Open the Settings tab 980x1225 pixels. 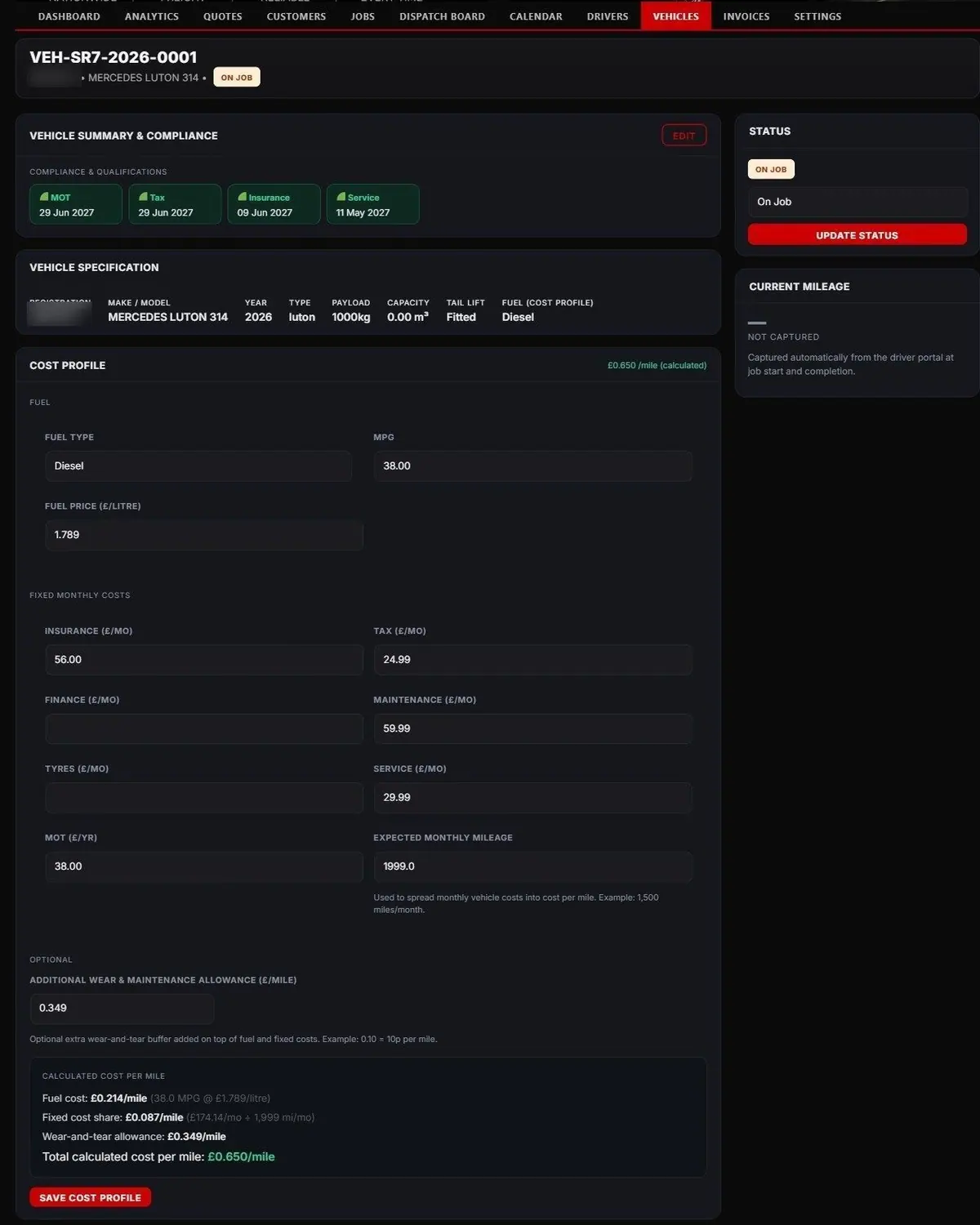[x=817, y=16]
